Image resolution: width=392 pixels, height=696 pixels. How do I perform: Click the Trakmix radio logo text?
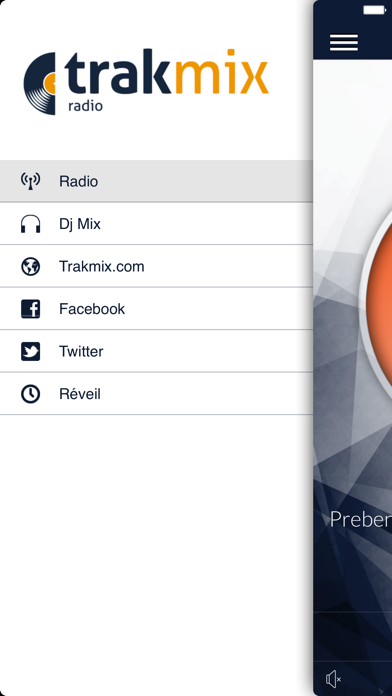pyautogui.click(x=166, y=79)
